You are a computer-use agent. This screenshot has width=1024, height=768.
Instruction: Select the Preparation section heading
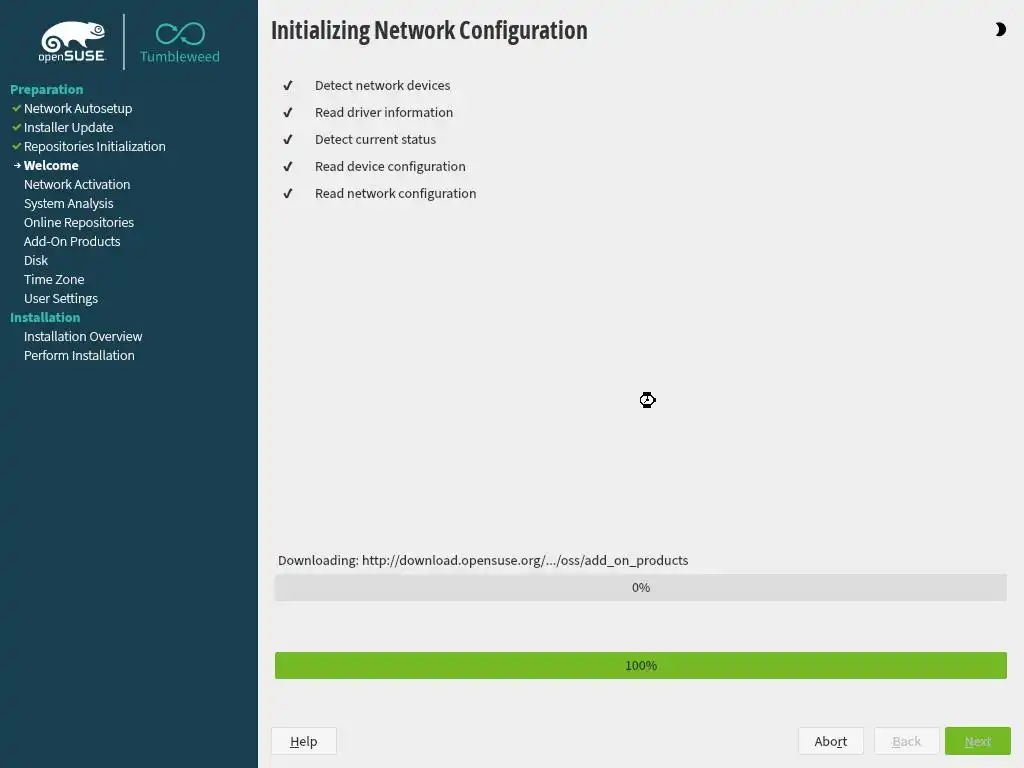46,89
